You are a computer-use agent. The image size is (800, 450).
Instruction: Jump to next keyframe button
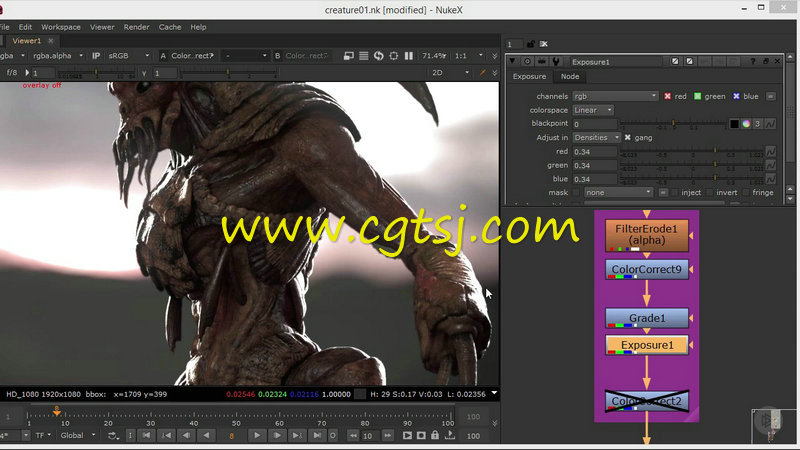point(297,436)
